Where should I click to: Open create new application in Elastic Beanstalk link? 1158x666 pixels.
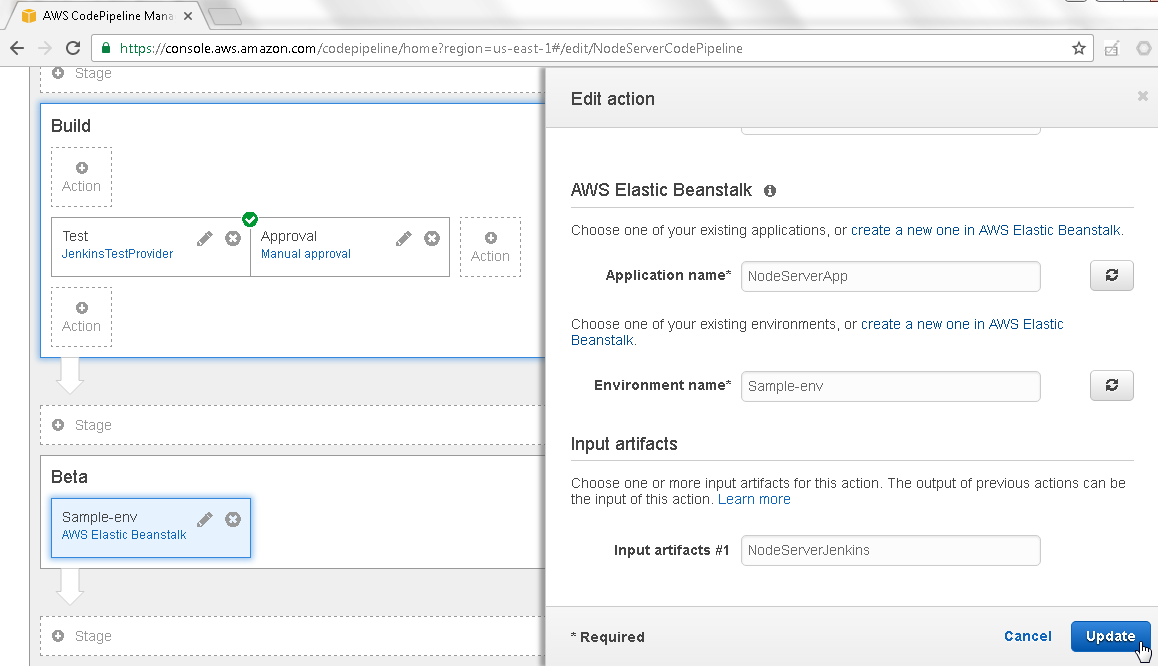pyautogui.click(x=985, y=230)
